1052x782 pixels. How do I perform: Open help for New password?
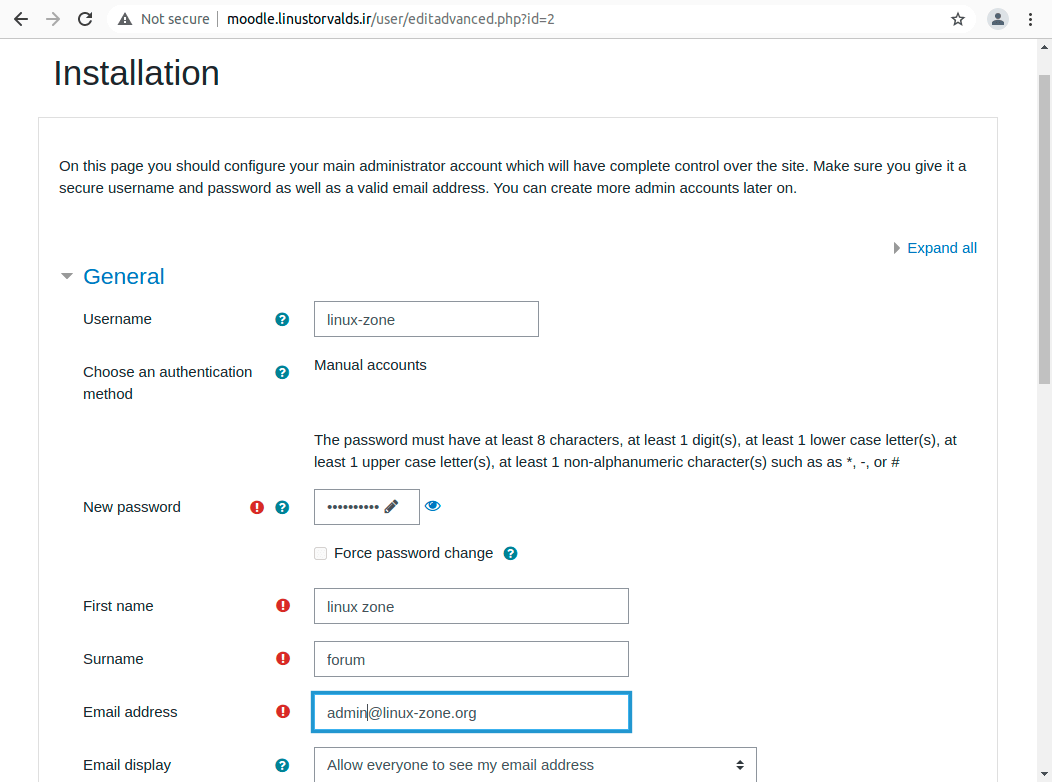point(282,507)
